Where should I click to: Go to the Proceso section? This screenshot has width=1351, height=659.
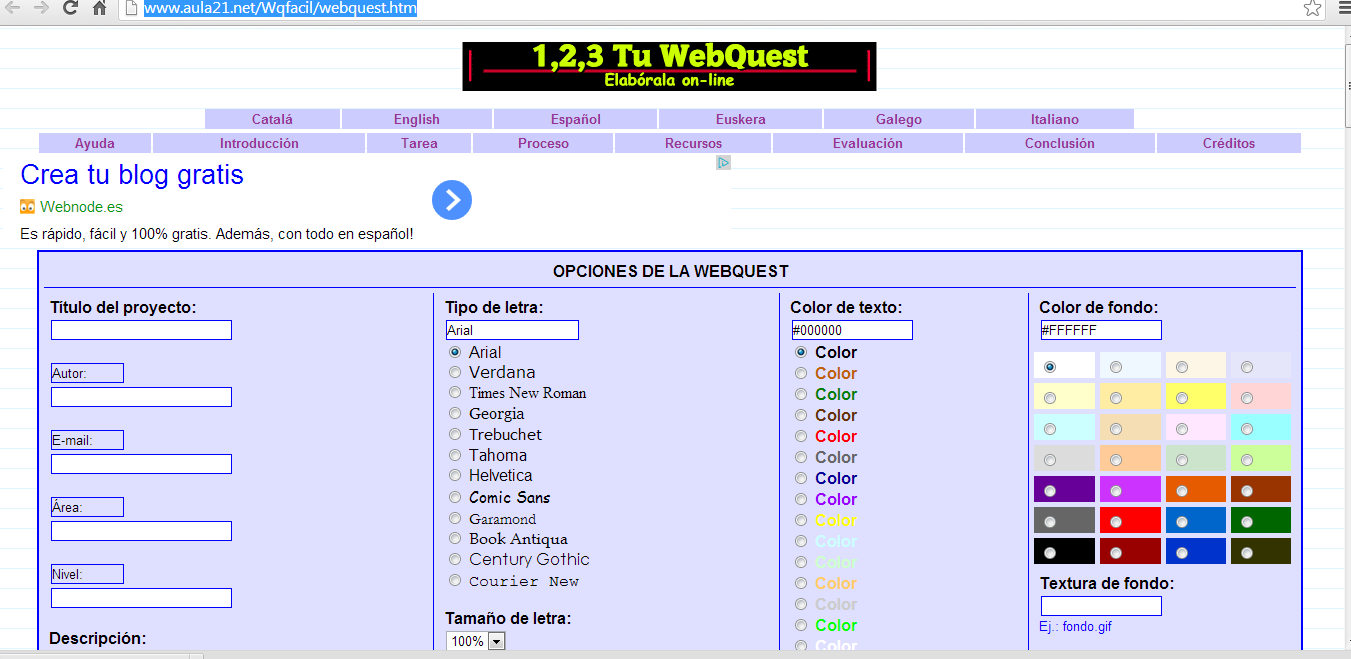[543, 143]
